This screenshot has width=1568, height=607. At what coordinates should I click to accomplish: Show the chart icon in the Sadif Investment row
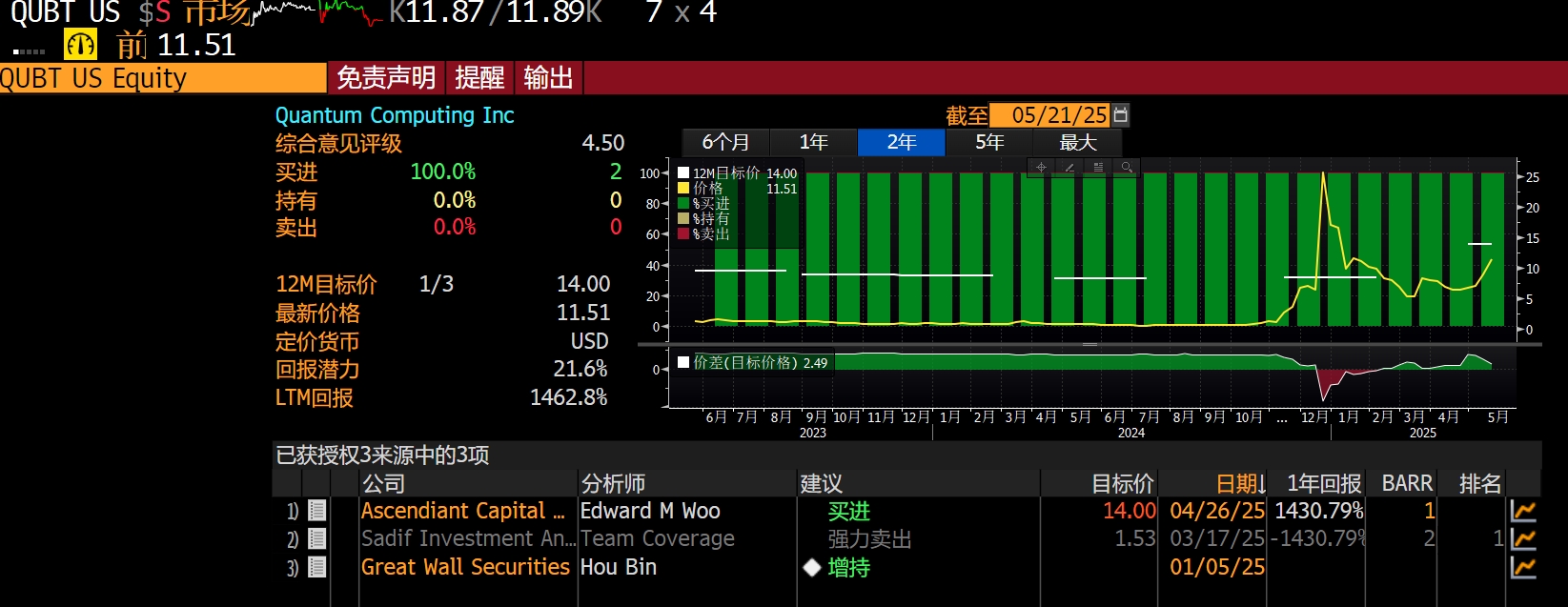[1523, 538]
